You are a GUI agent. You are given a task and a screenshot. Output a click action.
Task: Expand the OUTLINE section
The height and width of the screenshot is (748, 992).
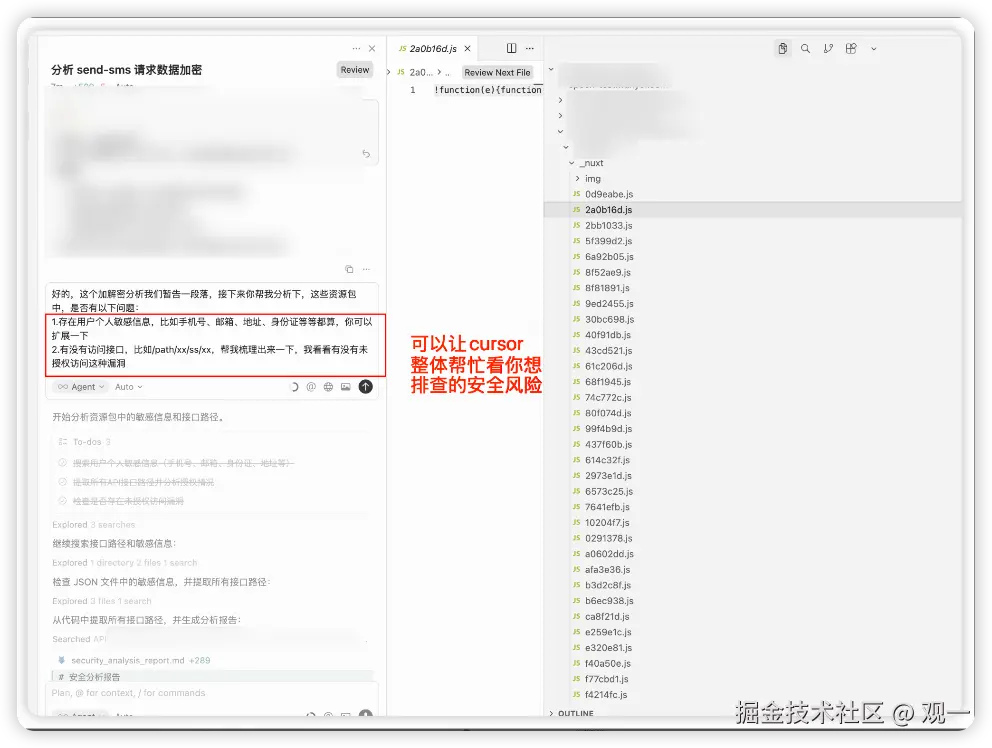(572, 713)
